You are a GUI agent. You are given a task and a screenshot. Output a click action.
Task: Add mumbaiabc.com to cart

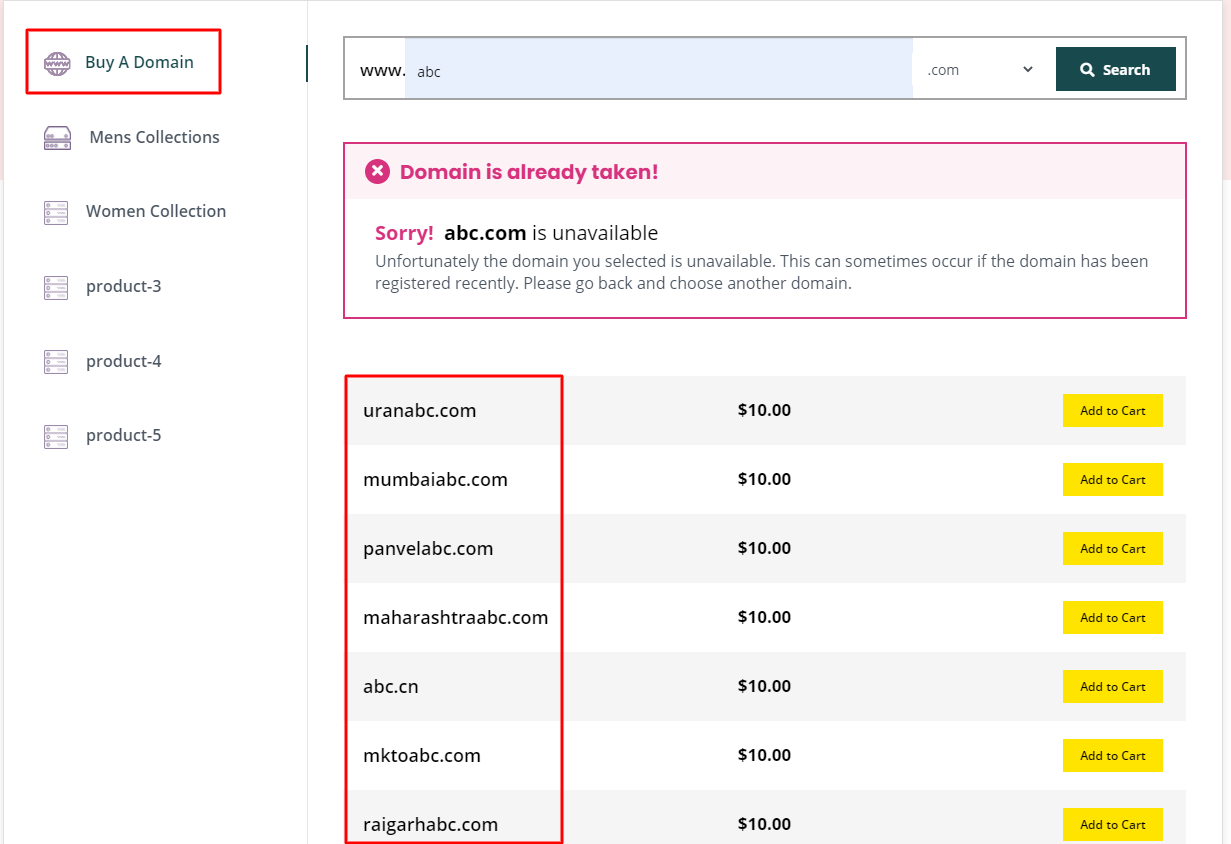[x=1112, y=480]
